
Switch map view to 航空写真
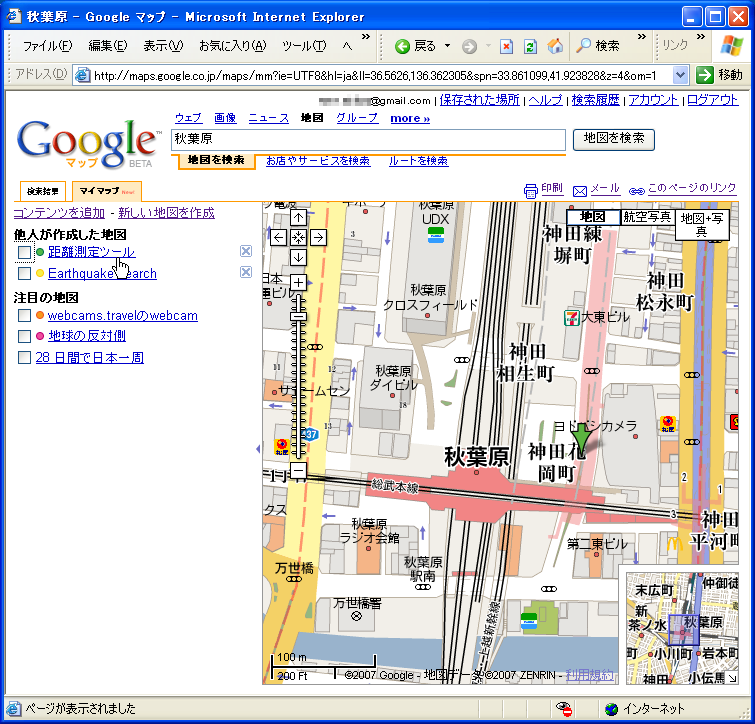click(647, 217)
